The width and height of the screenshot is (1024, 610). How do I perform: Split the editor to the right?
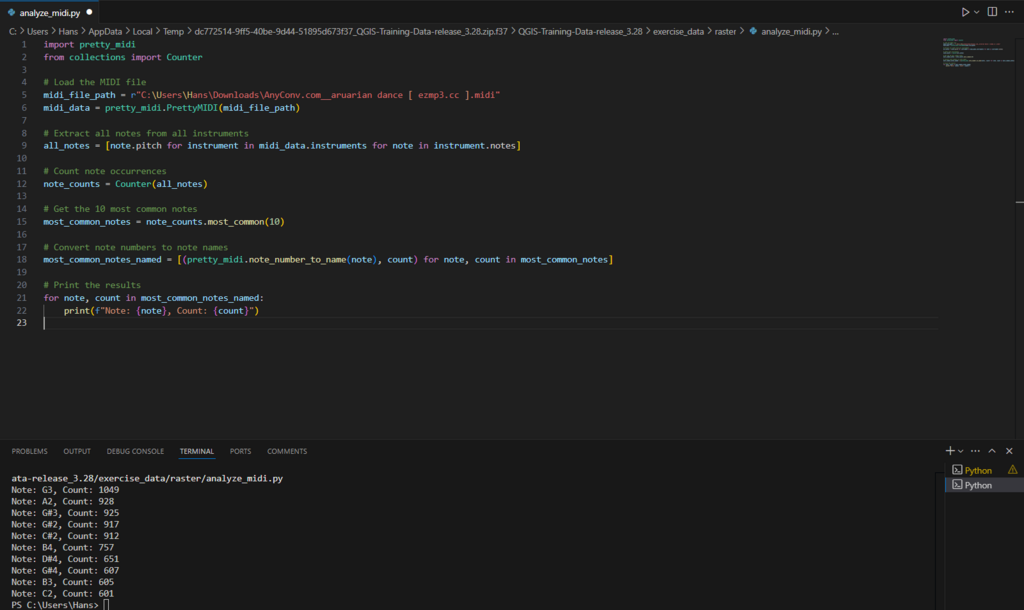(x=992, y=12)
